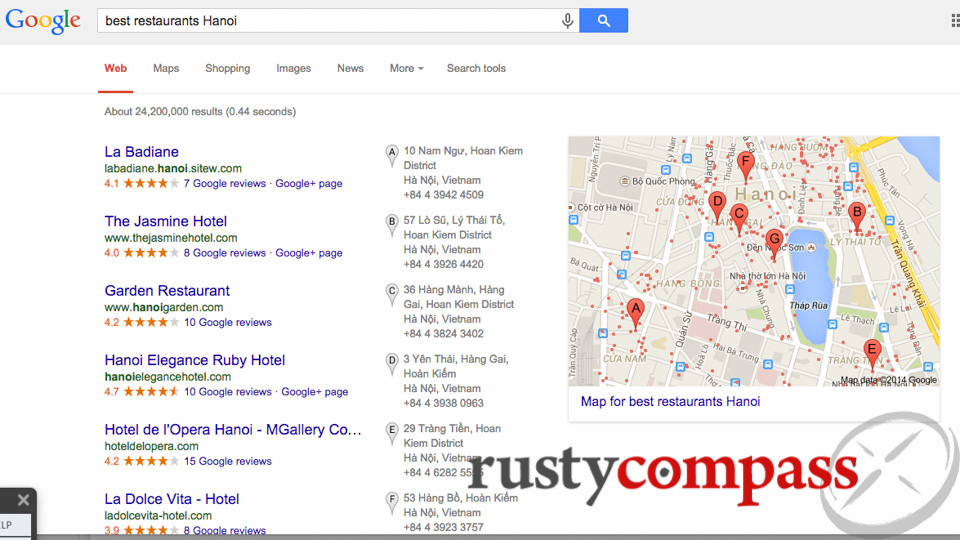The image size is (960, 540).
Task: Open 8 Google reviews for Jasmine Hotel
Action: (x=225, y=253)
